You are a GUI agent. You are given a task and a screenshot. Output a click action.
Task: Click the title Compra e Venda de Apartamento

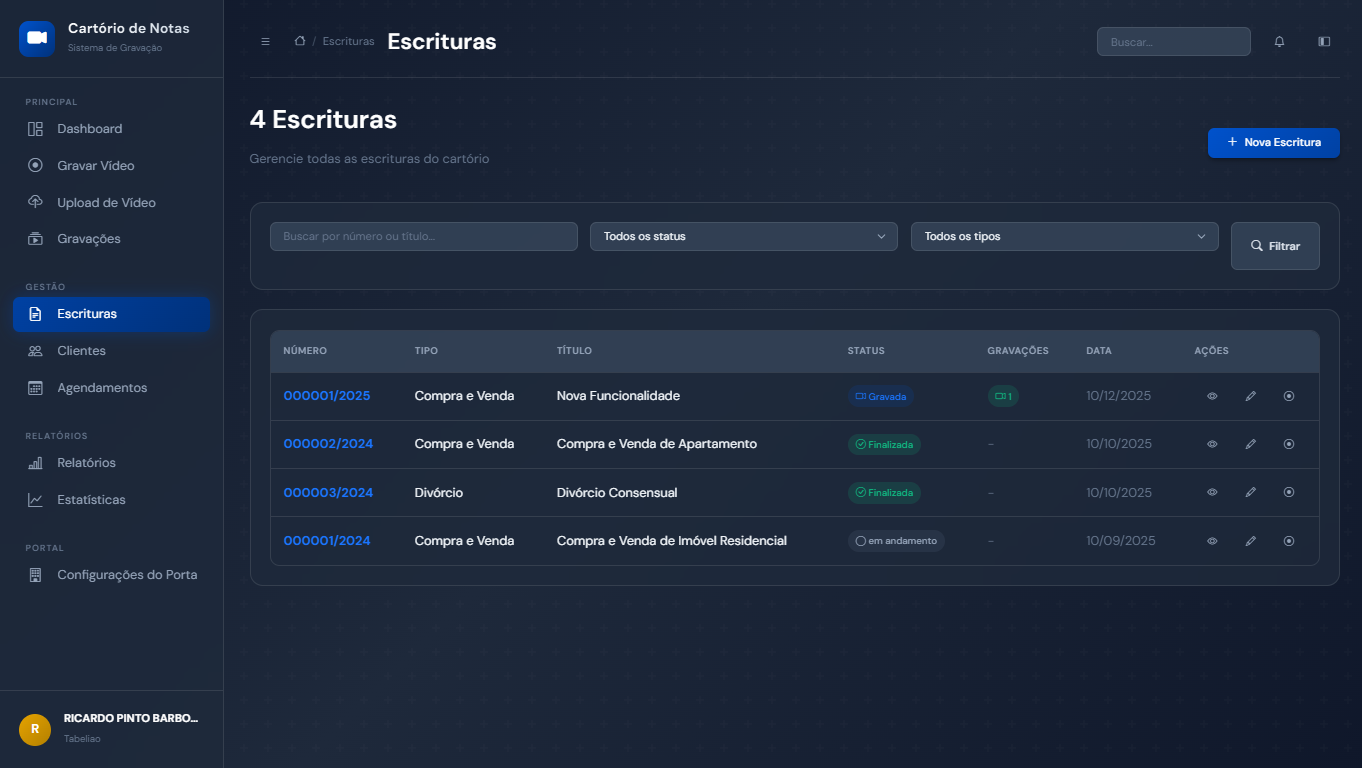657,444
